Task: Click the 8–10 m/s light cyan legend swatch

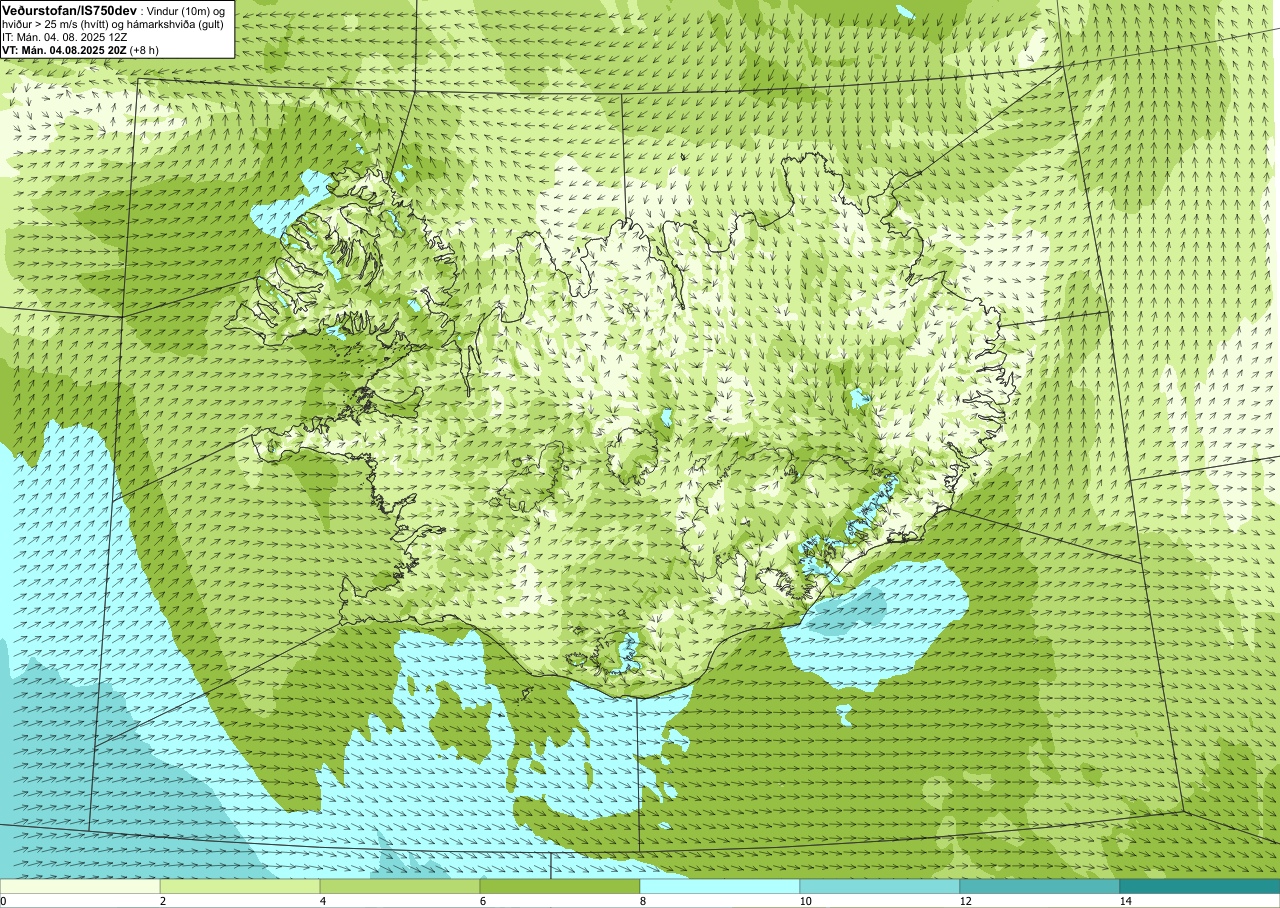Action: click(x=720, y=886)
